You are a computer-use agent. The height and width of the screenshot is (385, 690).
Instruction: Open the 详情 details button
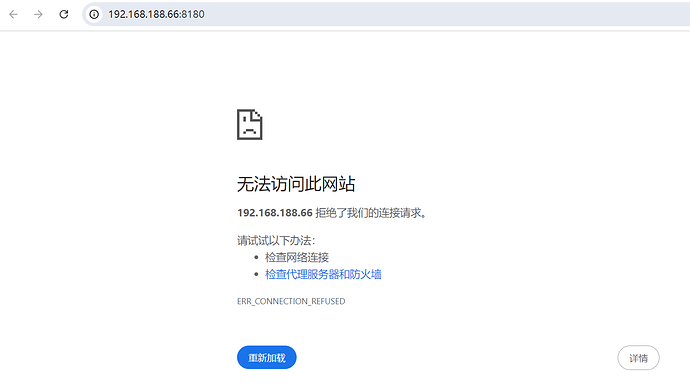tap(638, 358)
